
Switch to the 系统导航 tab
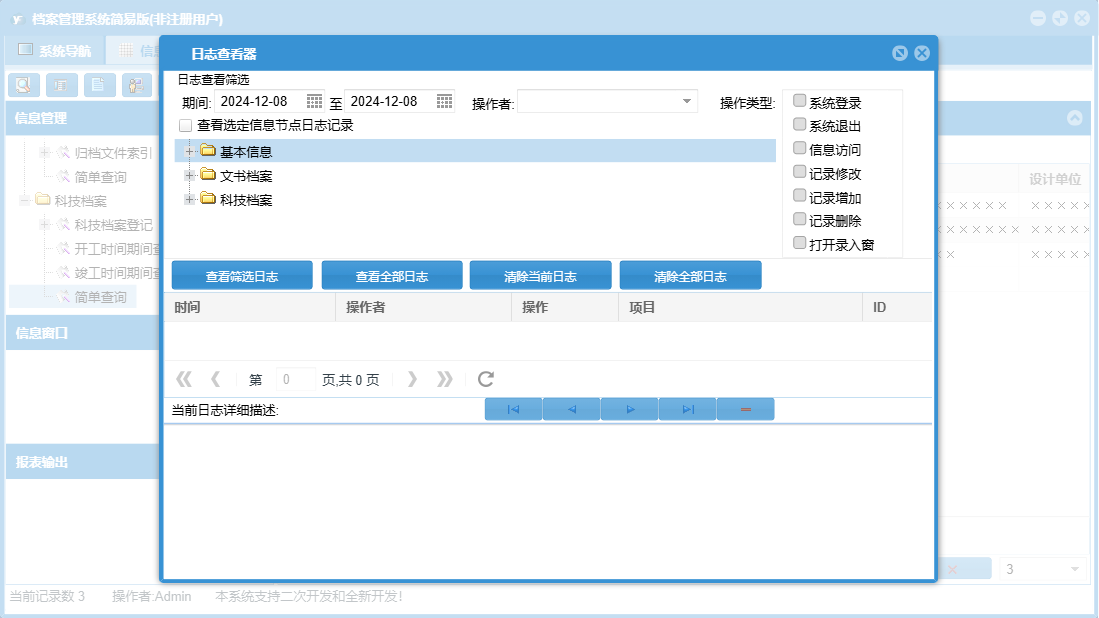coord(55,50)
